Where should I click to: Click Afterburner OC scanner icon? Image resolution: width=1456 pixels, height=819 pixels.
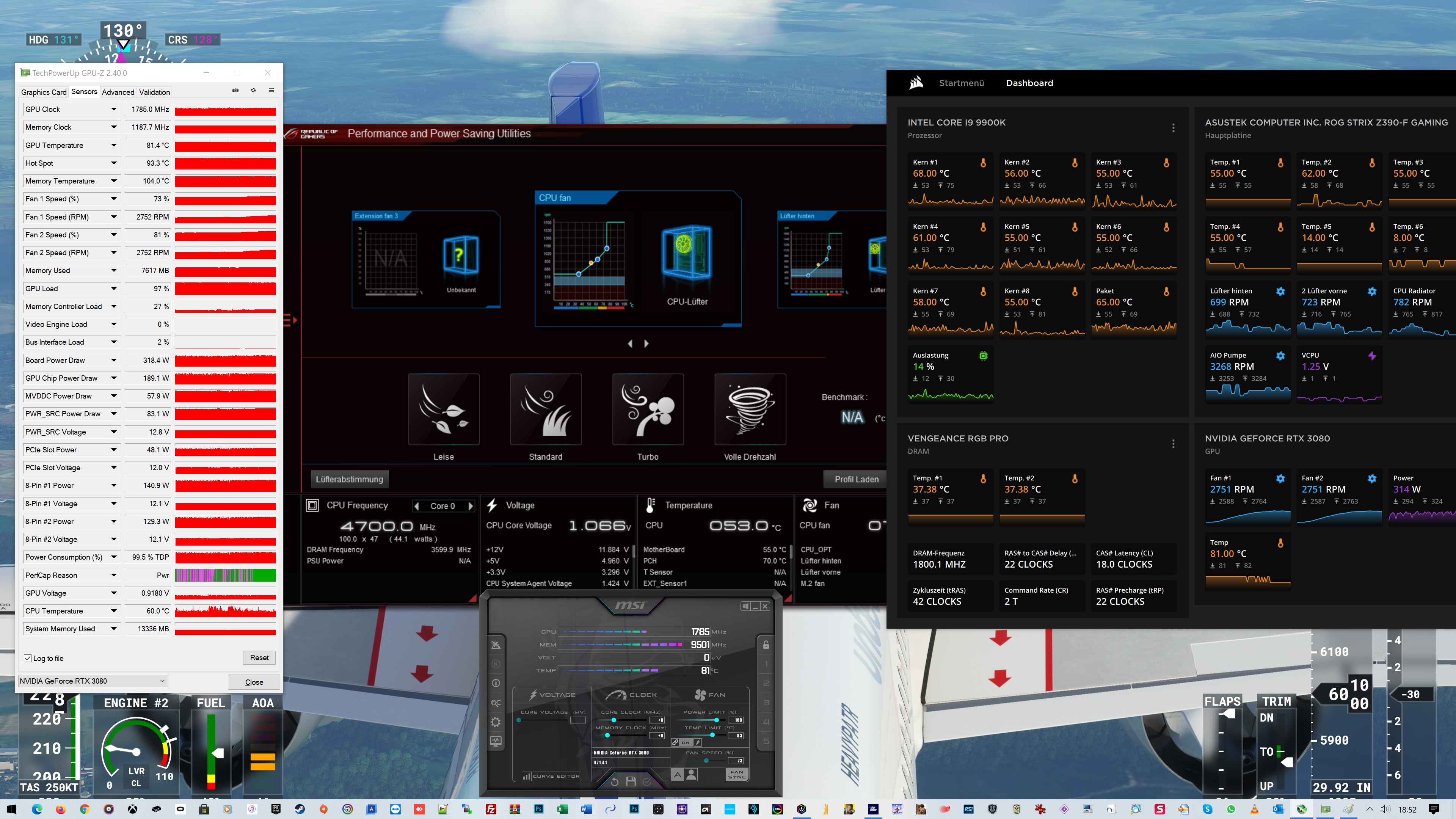[496, 703]
